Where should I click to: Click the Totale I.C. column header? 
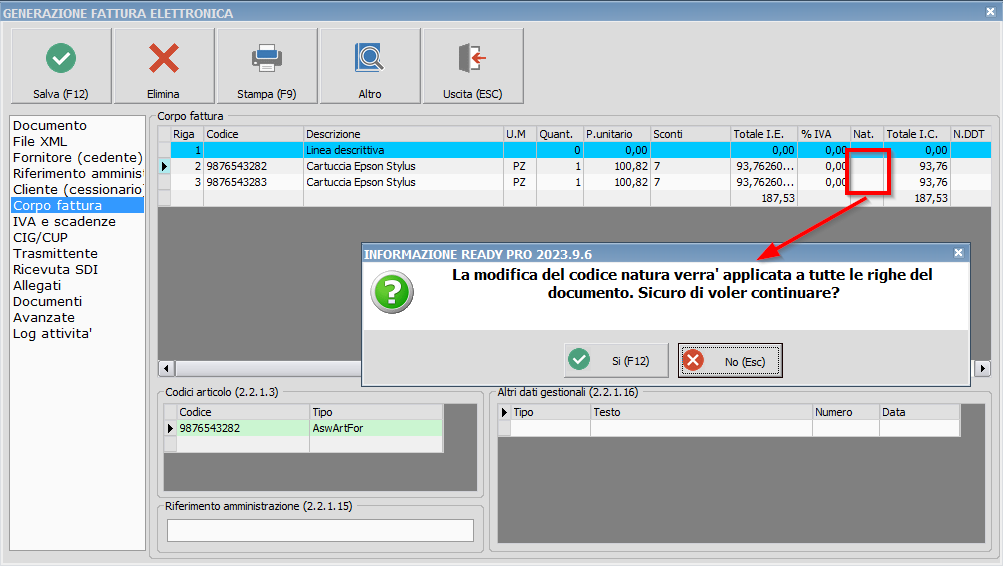pos(917,134)
